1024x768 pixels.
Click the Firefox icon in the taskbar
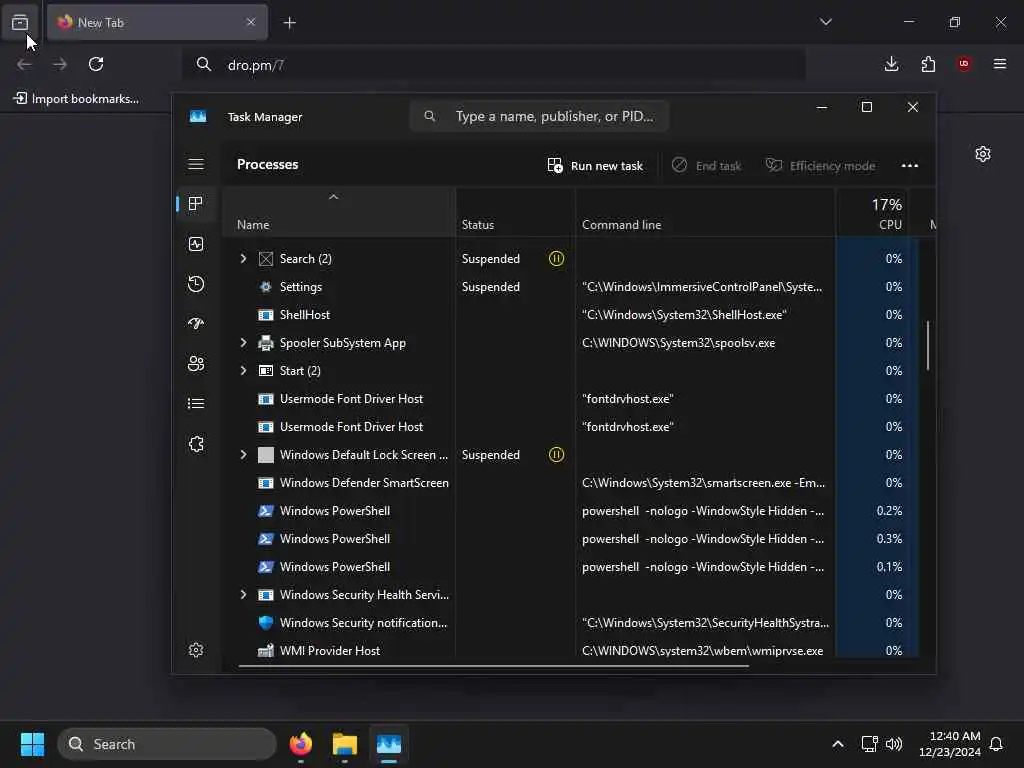[301, 744]
